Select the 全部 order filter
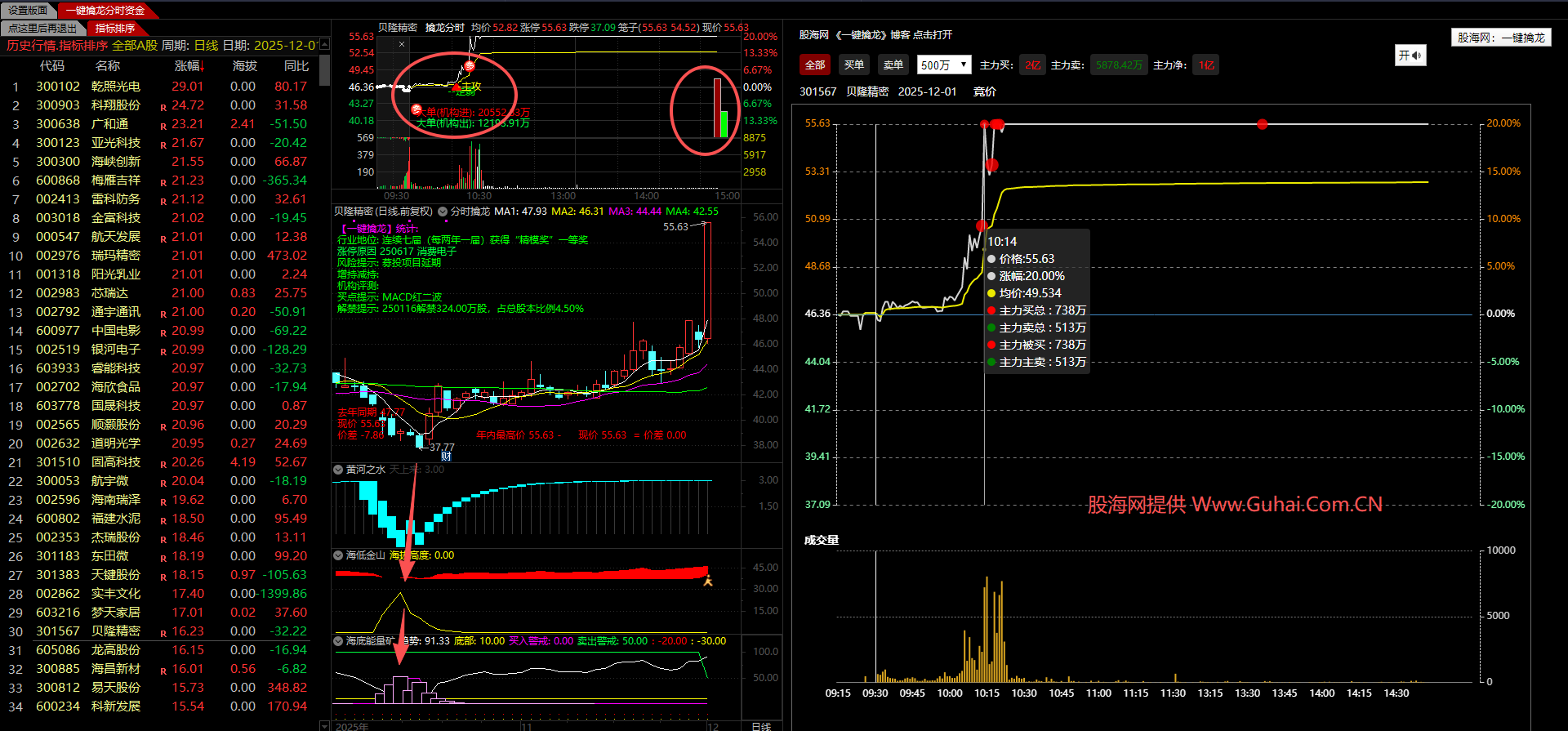1568x731 pixels. pyautogui.click(x=814, y=65)
